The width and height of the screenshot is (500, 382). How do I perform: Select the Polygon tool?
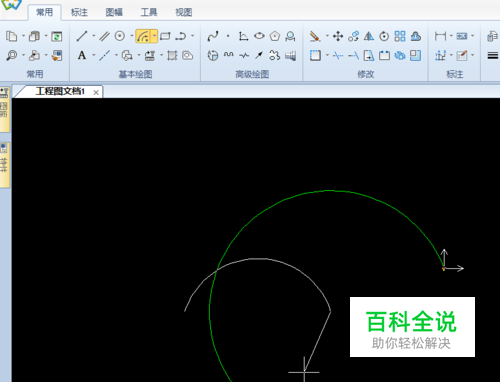pyautogui.click(x=275, y=36)
